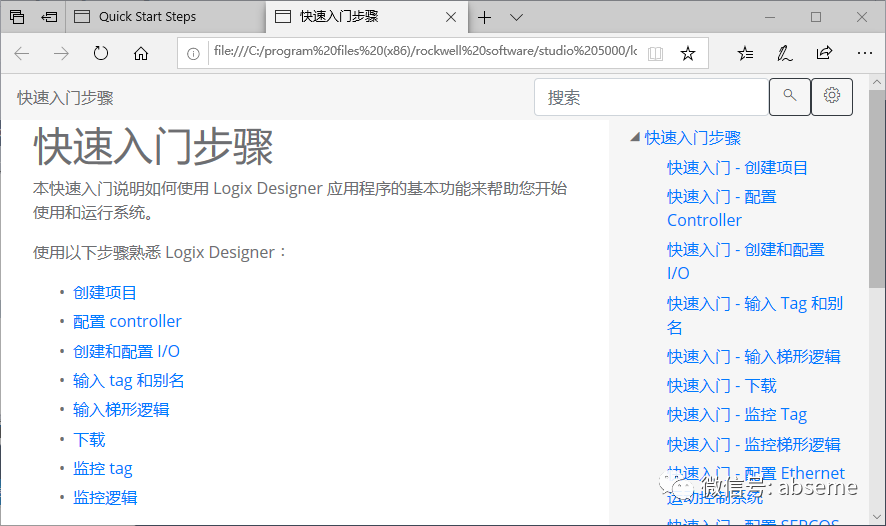Click the search magnifier button
The height and width of the screenshot is (526, 886).
point(790,97)
